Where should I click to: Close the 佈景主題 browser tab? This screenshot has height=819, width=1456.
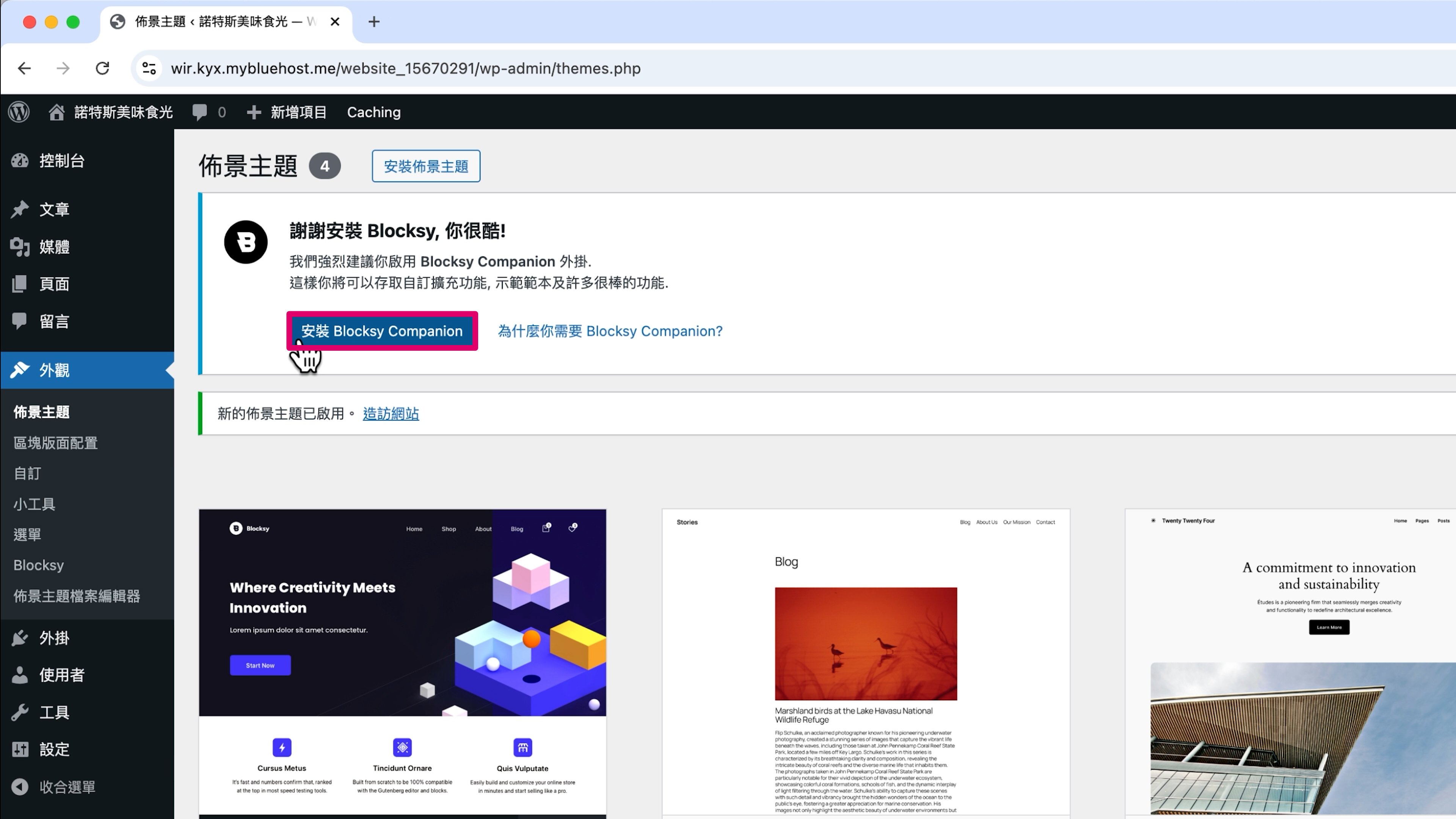click(335, 22)
